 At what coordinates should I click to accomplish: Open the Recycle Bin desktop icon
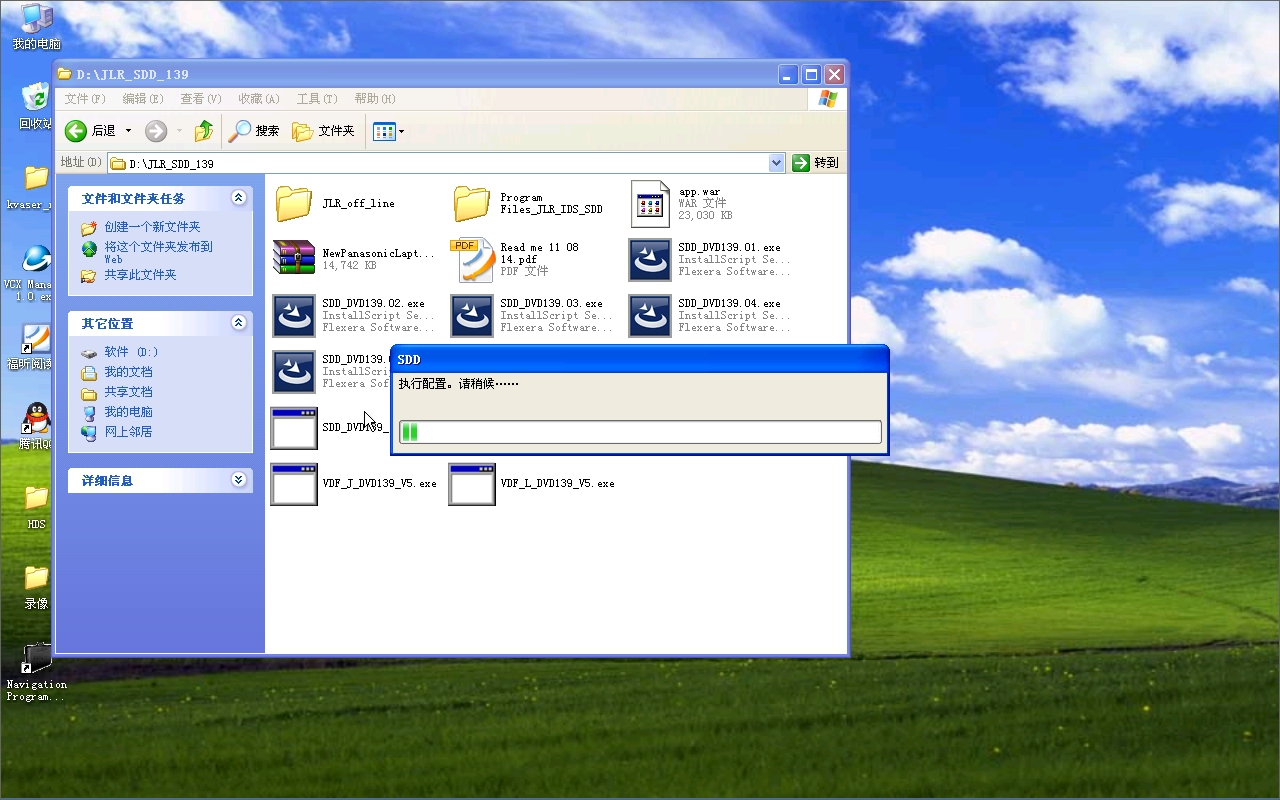click(x=36, y=106)
